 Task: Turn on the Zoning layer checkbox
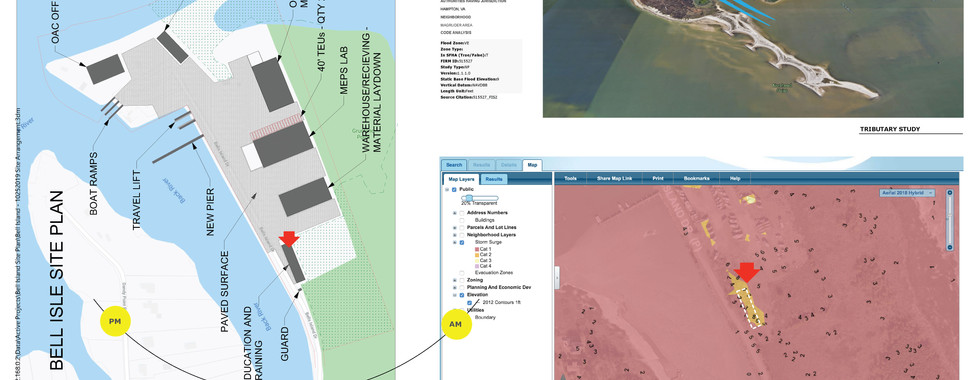(x=462, y=280)
